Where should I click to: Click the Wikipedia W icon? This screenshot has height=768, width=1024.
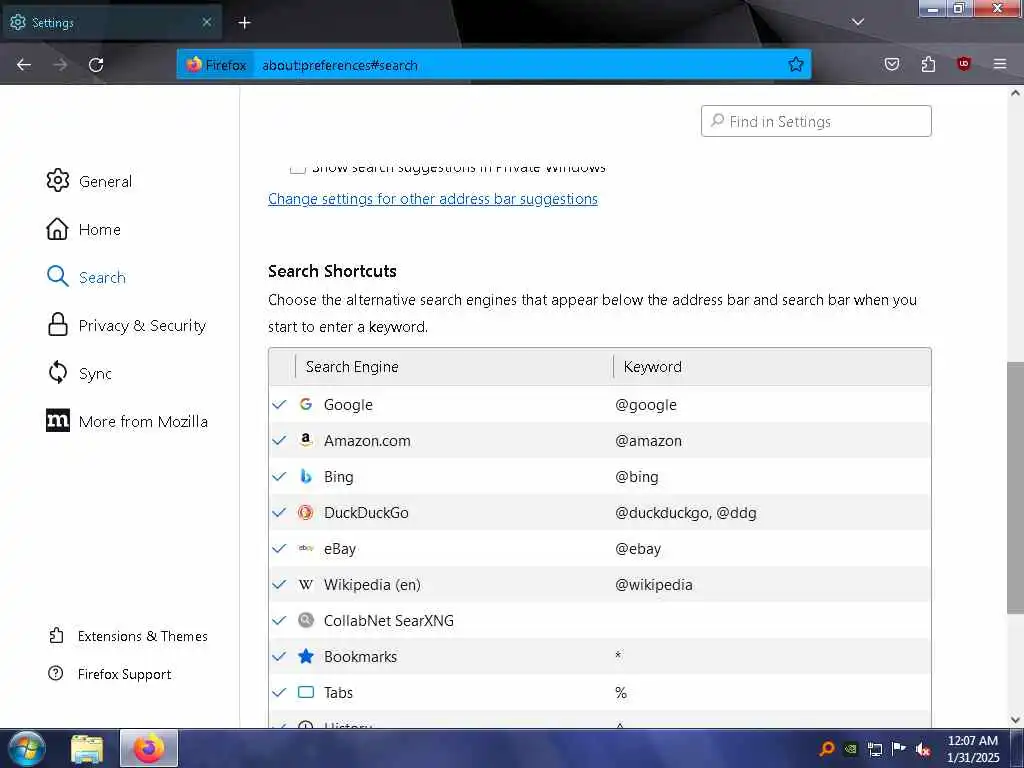(306, 584)
